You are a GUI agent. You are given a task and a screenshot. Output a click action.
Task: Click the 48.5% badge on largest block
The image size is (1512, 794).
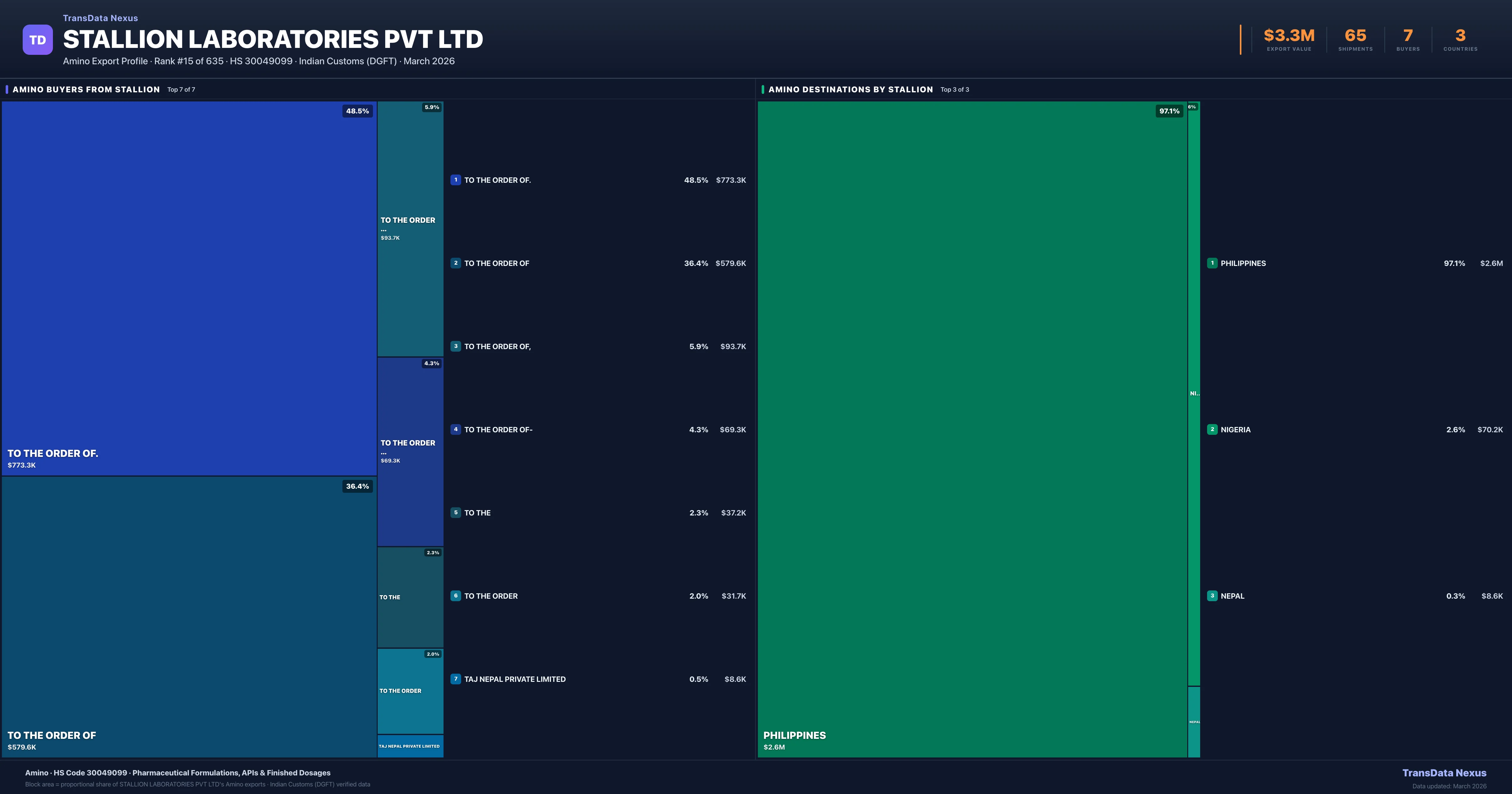[x=357, y=111]
